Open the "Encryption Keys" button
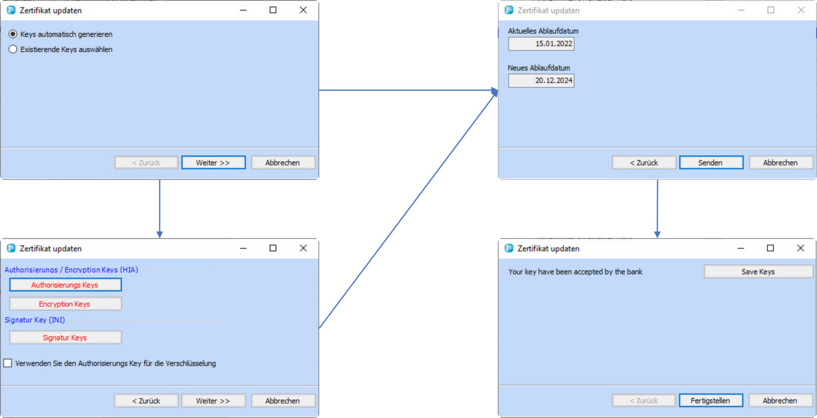This screenshot has height=418, width=817. coord(65,304)
